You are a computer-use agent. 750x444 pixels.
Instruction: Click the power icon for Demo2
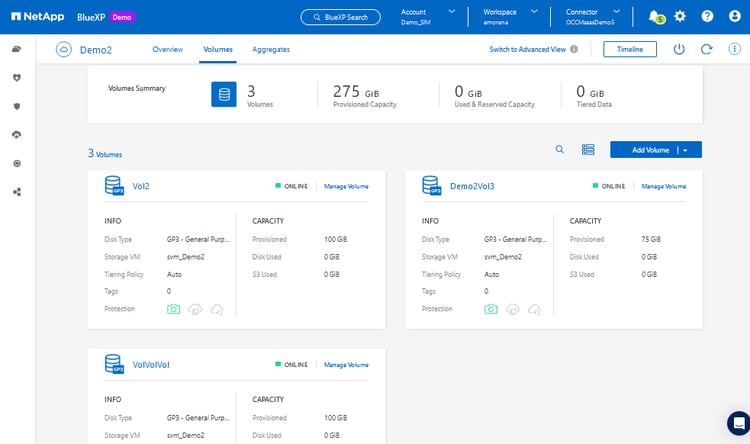click(679, 49)
